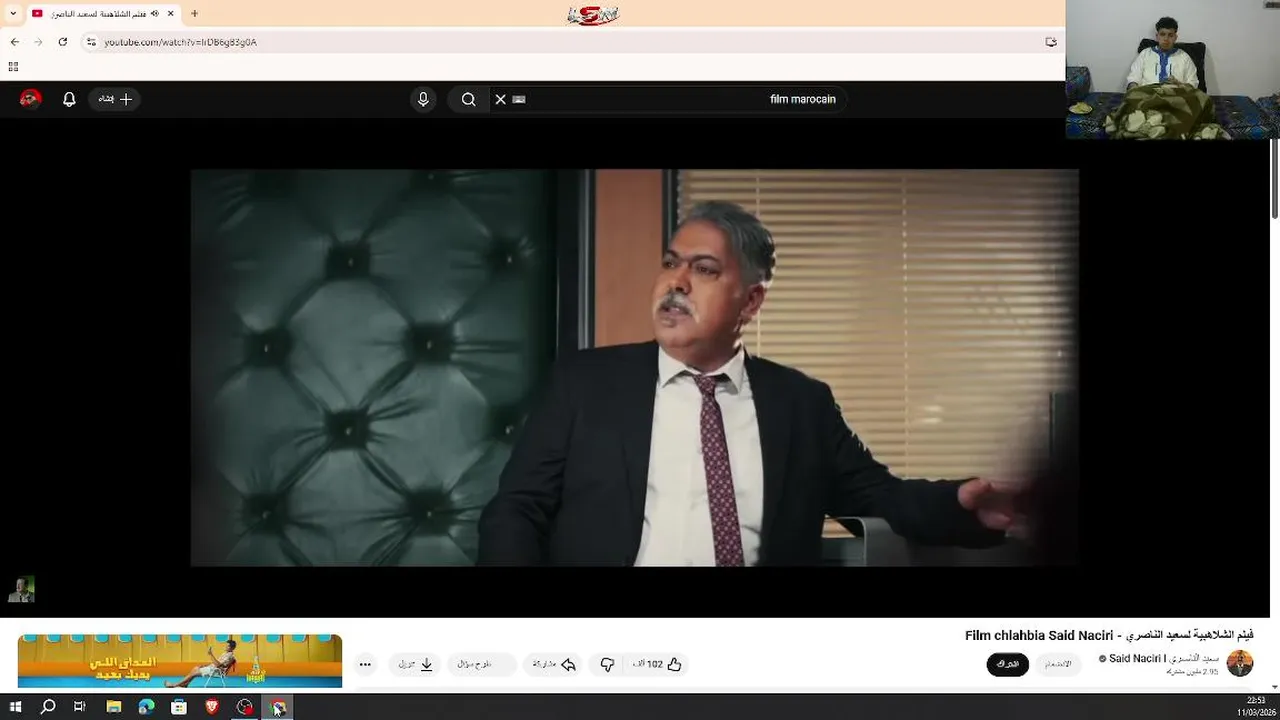This screenshot has height=720, width=1280.
Task: Open the apps grid in bookmarks bar
Action: point(13,67)
